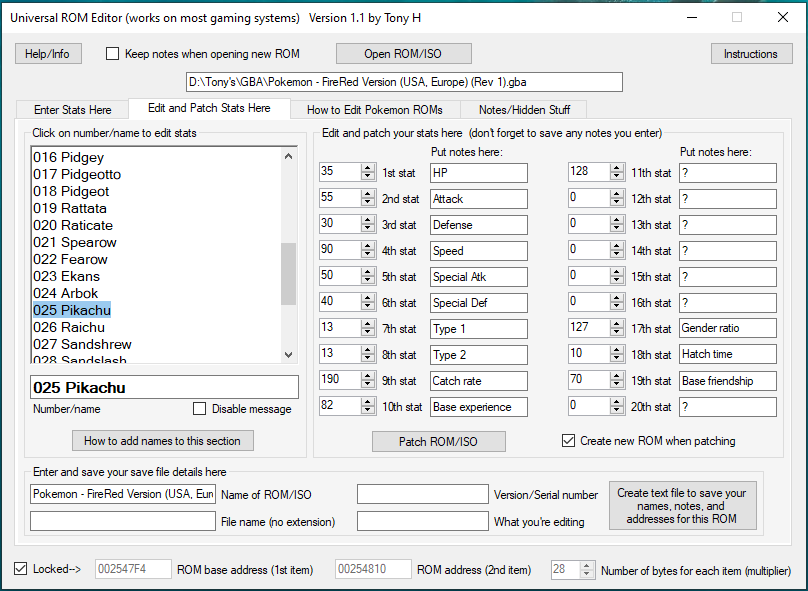The image size is (808, 591).
Task: Uncheck Create new ROM when patching
Action: coord(569,441)
